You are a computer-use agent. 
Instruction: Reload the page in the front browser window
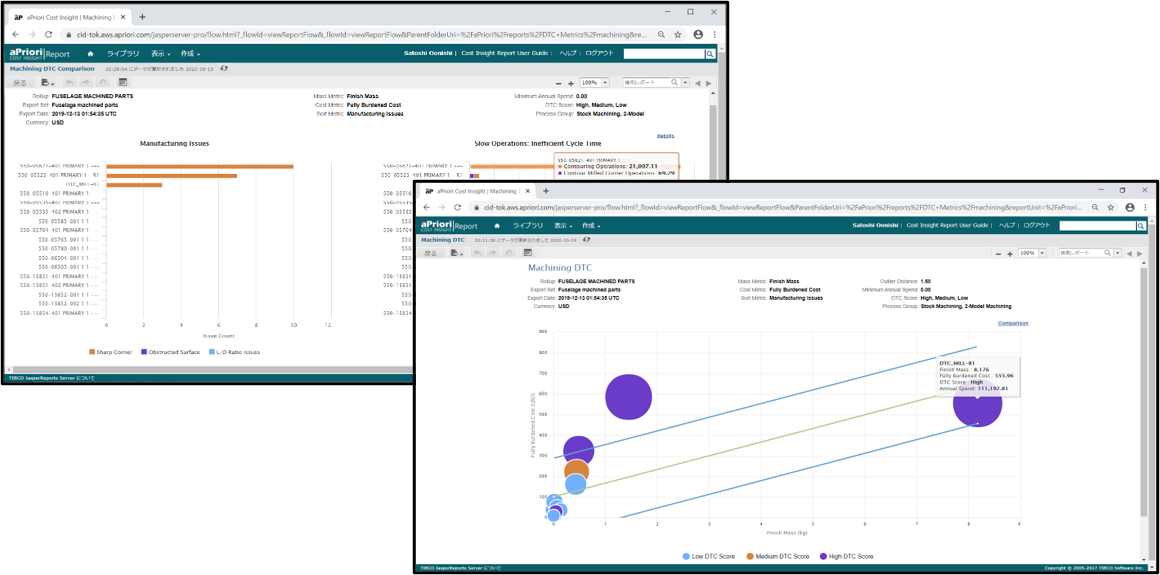click(x=458, y=207)
